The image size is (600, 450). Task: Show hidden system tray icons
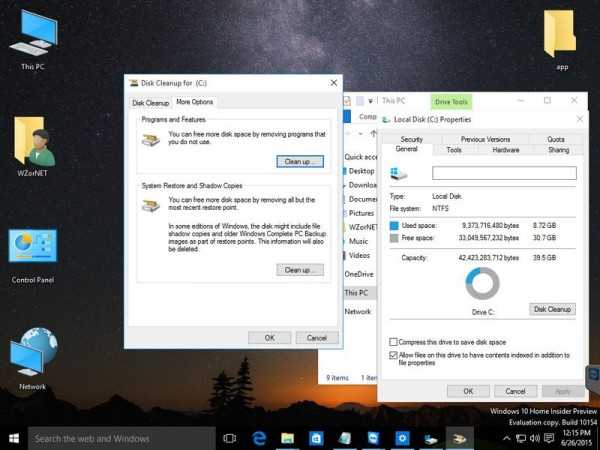pos(506,439)
